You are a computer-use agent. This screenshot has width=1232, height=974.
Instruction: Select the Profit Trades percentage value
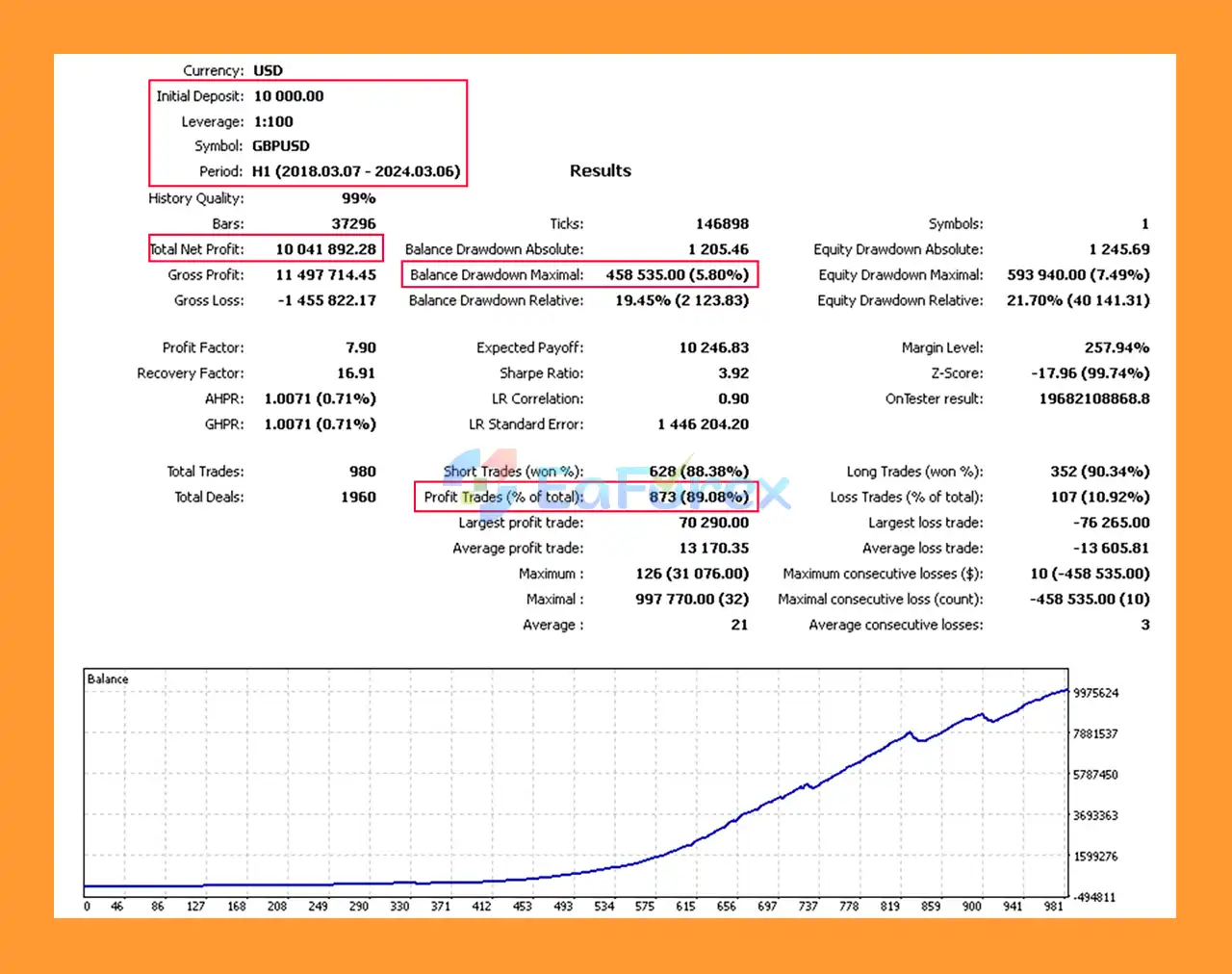[698, 498]
